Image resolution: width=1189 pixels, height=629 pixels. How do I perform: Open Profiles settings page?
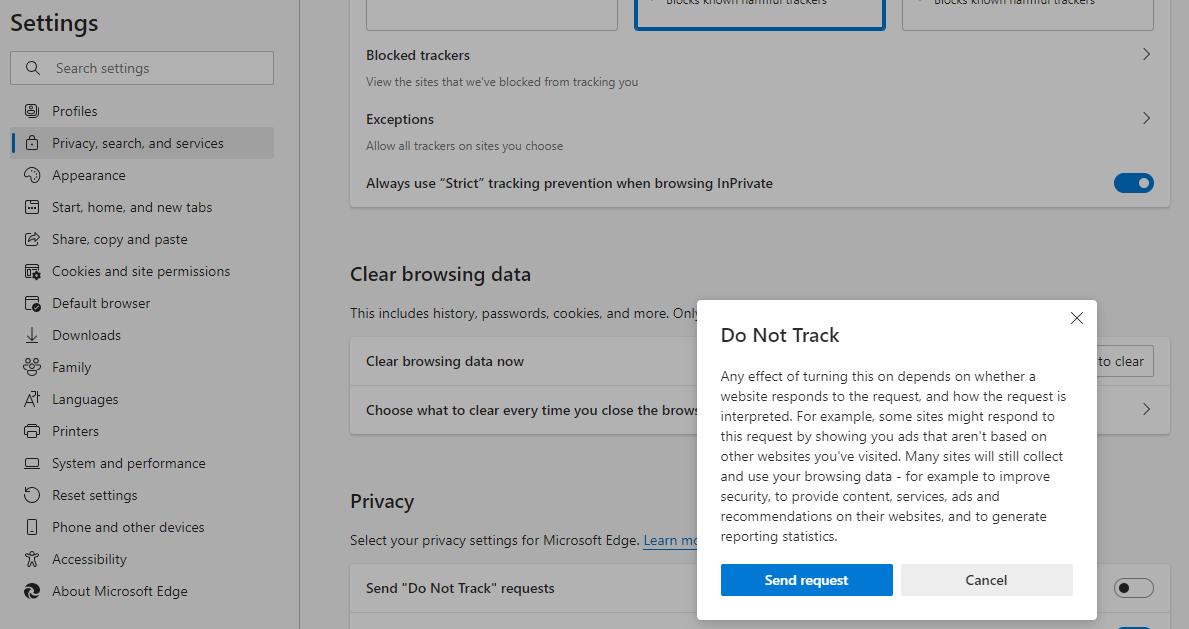coord(143,112)
